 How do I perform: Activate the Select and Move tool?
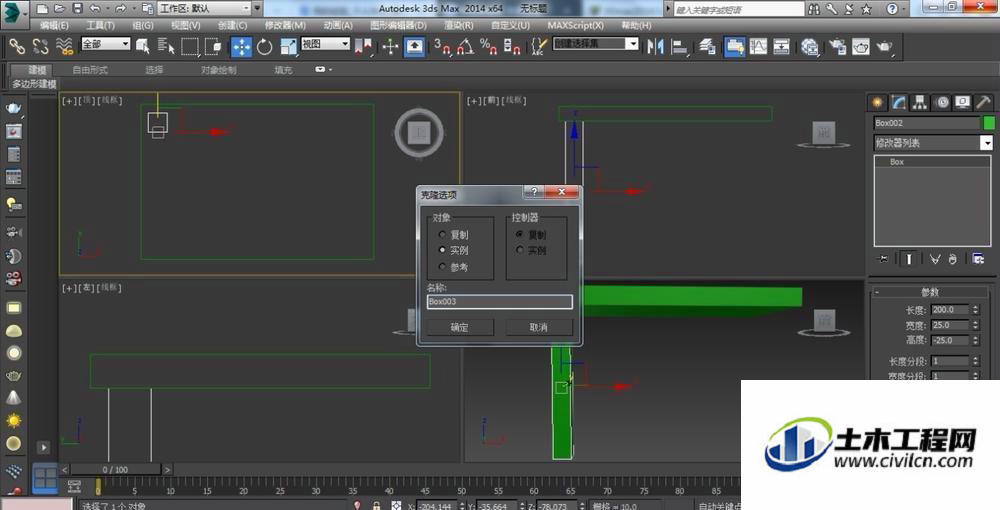point(241,47)
